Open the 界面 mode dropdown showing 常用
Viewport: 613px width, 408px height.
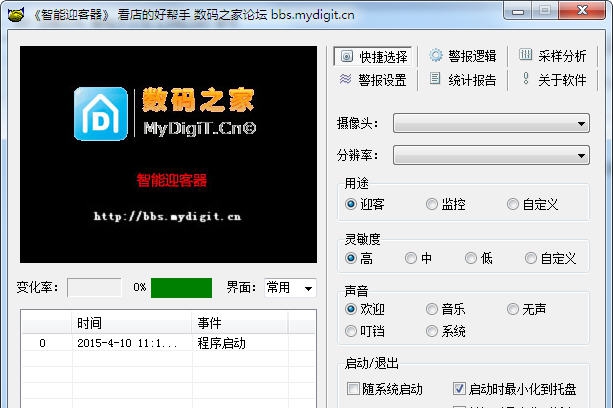290,288
